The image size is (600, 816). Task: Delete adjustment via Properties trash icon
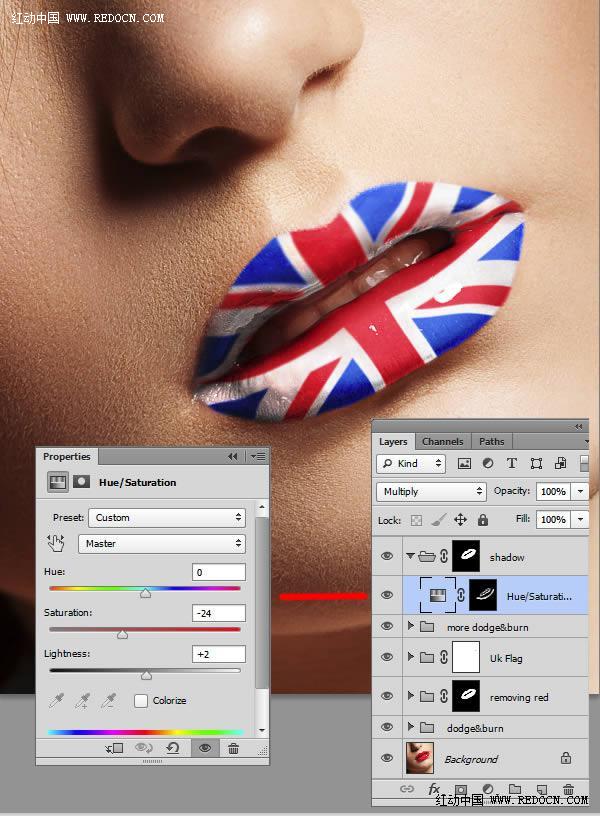(234, 748)
